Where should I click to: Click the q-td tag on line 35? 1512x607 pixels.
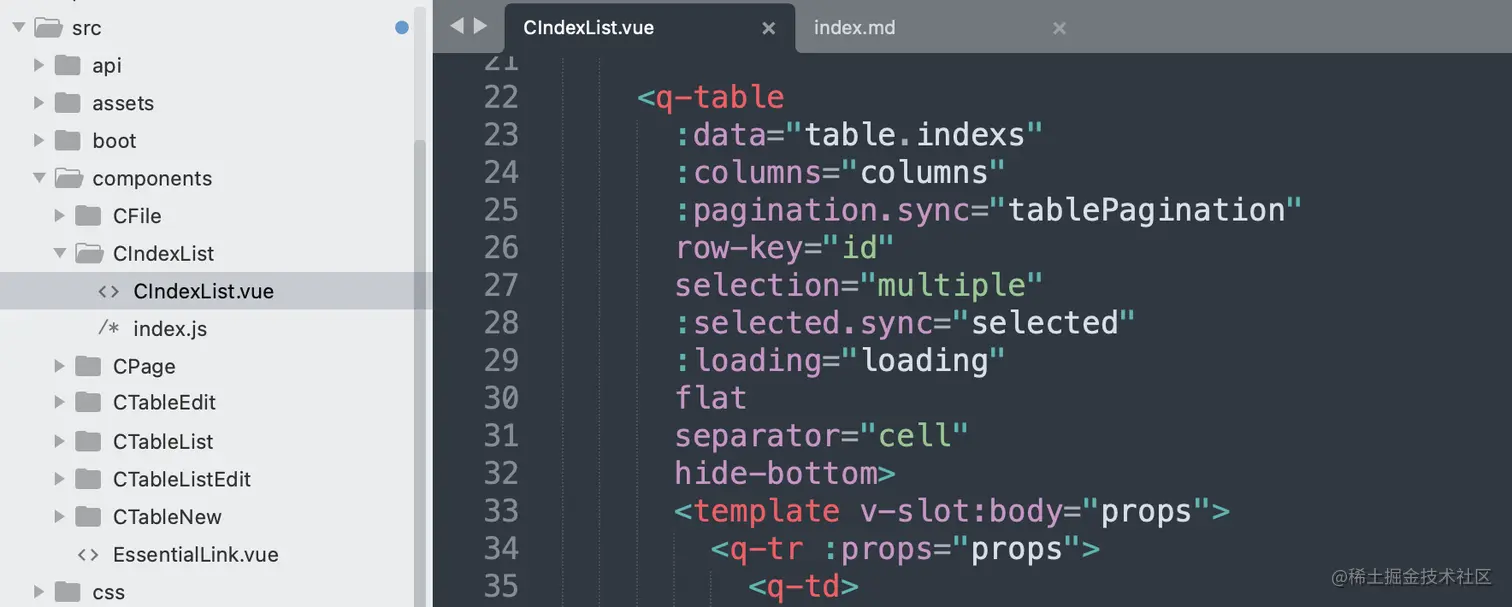pyautogui.click(x=803, y=586)
